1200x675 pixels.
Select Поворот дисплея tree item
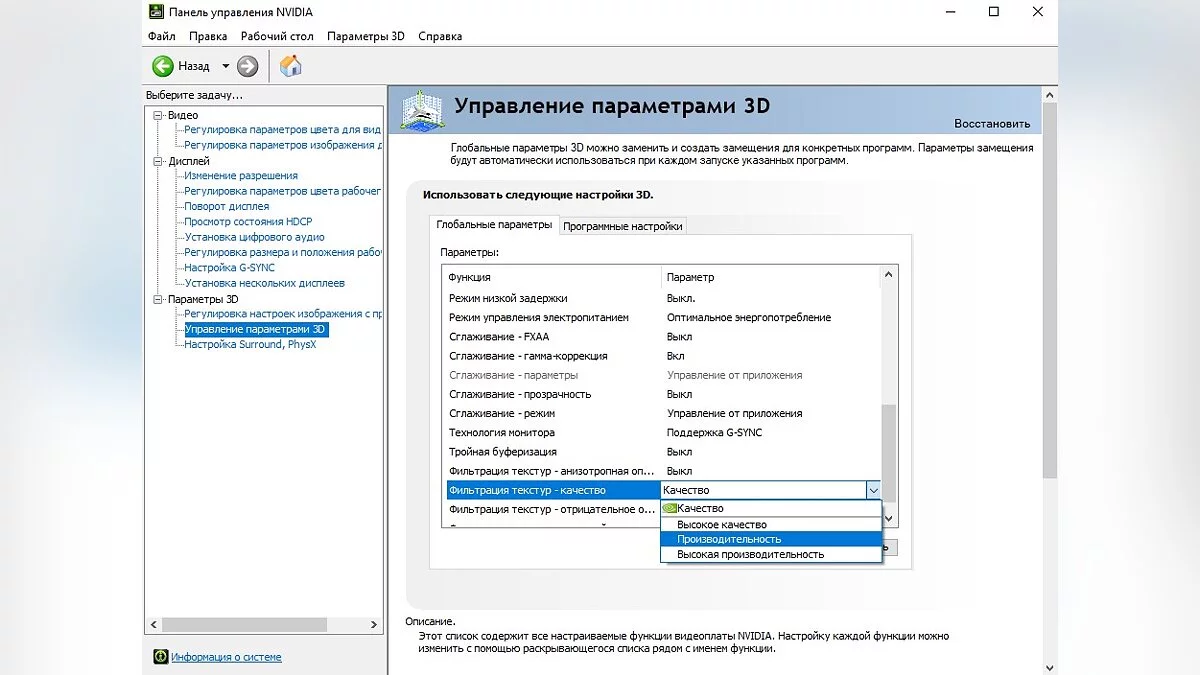click(x=227, y=206)
